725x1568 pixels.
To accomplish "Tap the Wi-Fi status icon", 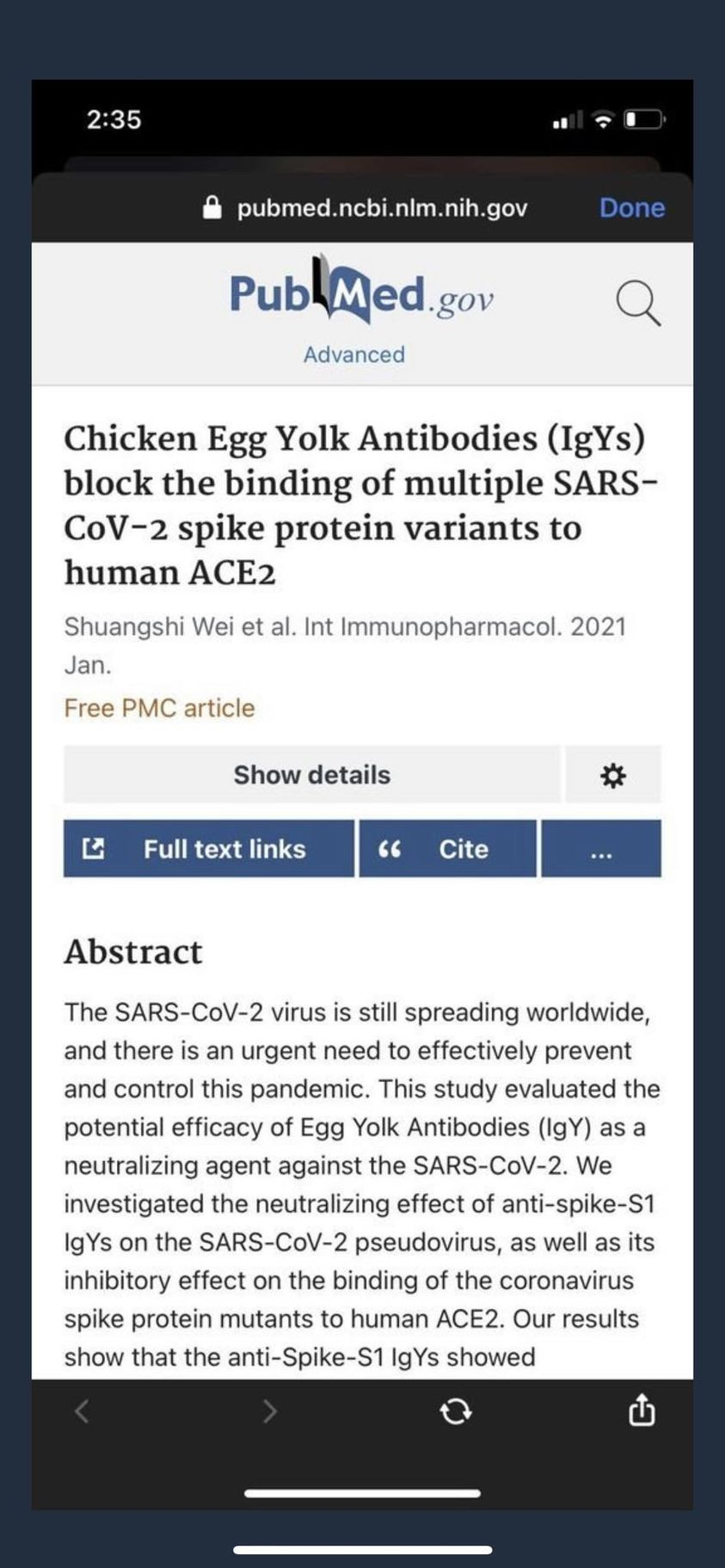I will [x=604, y=120].
